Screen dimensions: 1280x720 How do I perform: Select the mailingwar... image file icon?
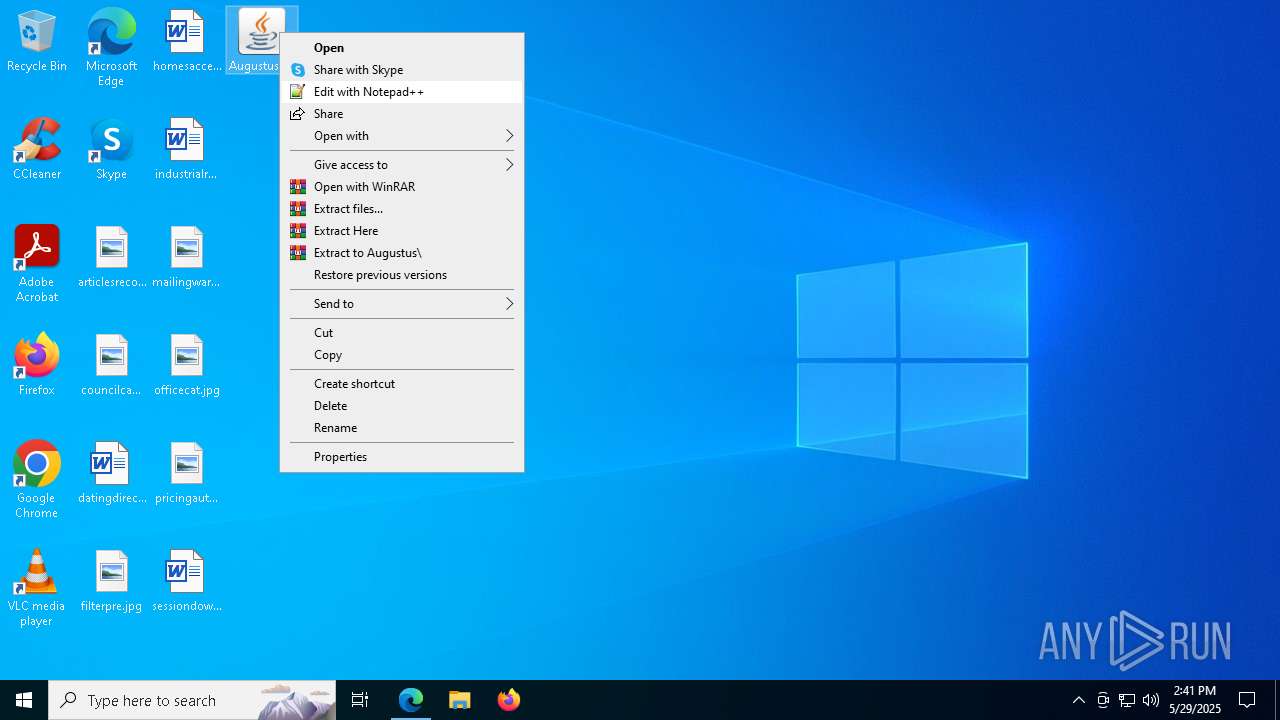click(186, 258)
